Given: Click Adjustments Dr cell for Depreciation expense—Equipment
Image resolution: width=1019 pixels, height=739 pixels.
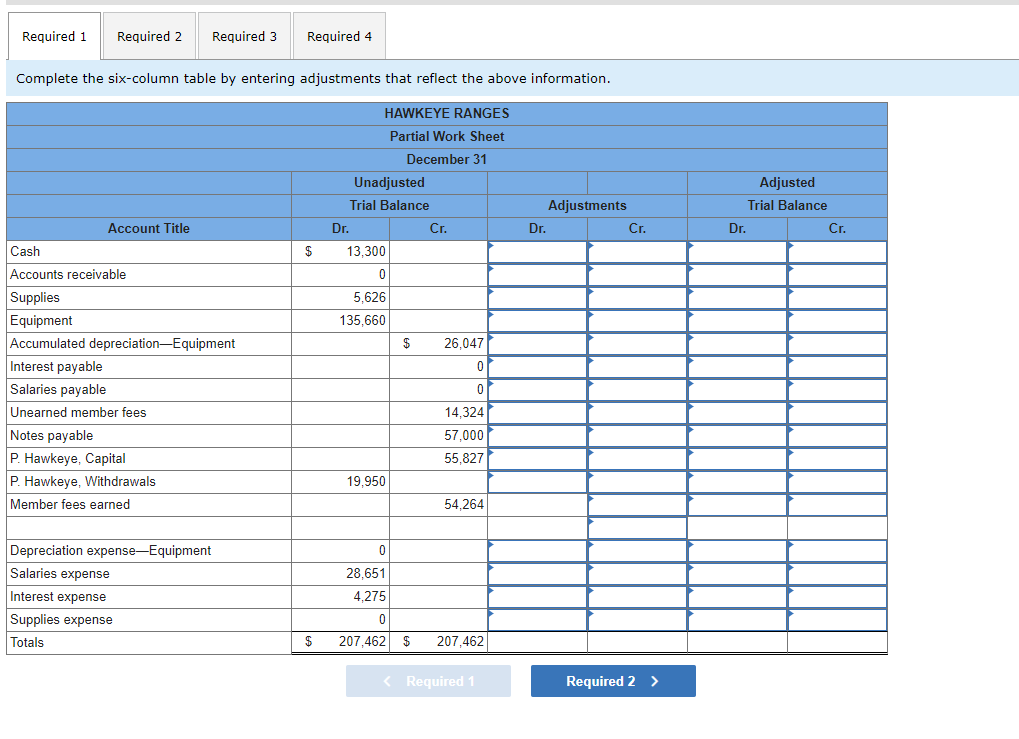Looking at the screenshot, I should (x=537, y=551).
